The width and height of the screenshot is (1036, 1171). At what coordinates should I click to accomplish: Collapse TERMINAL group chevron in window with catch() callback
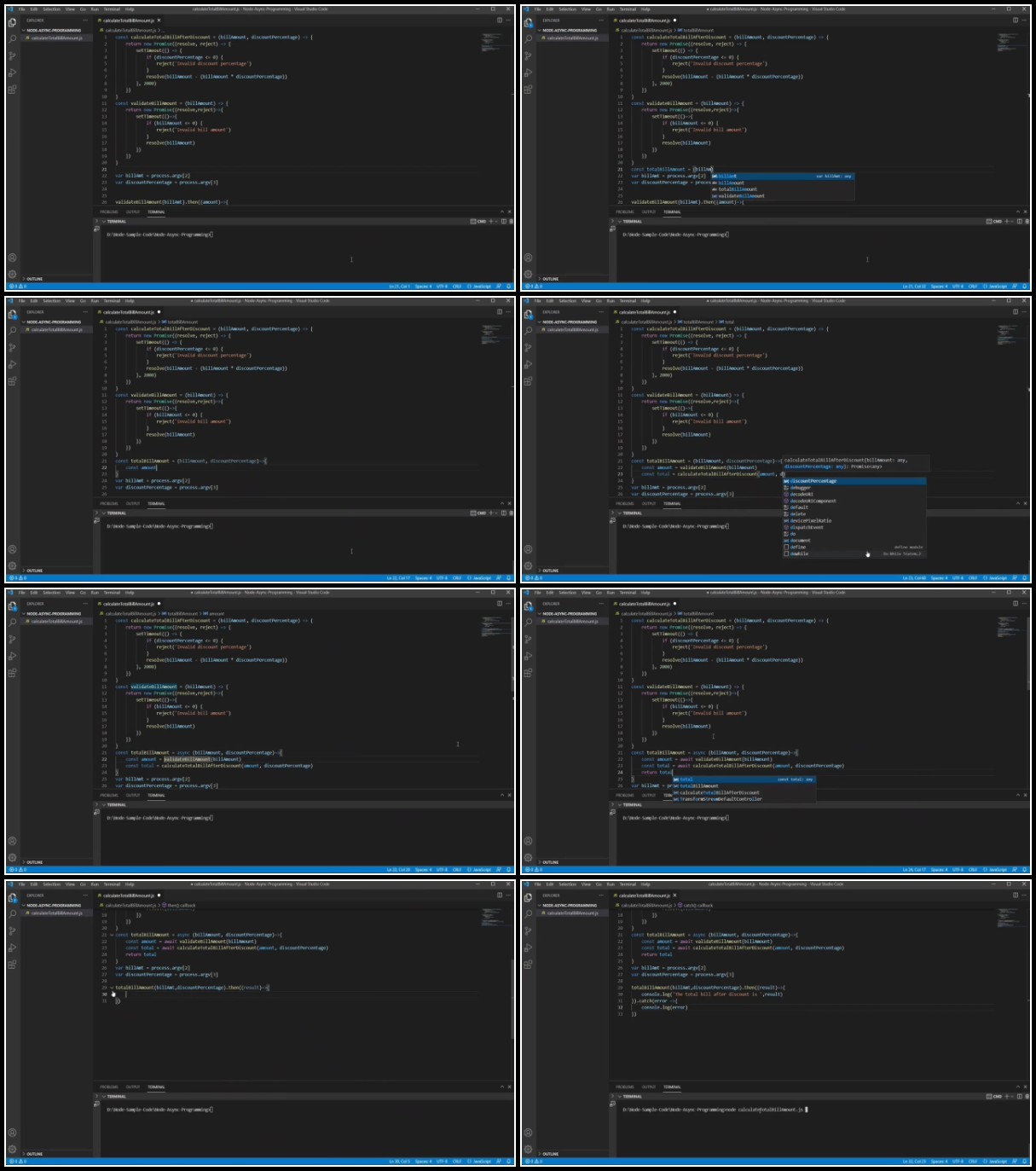[x=620, y=1097]
